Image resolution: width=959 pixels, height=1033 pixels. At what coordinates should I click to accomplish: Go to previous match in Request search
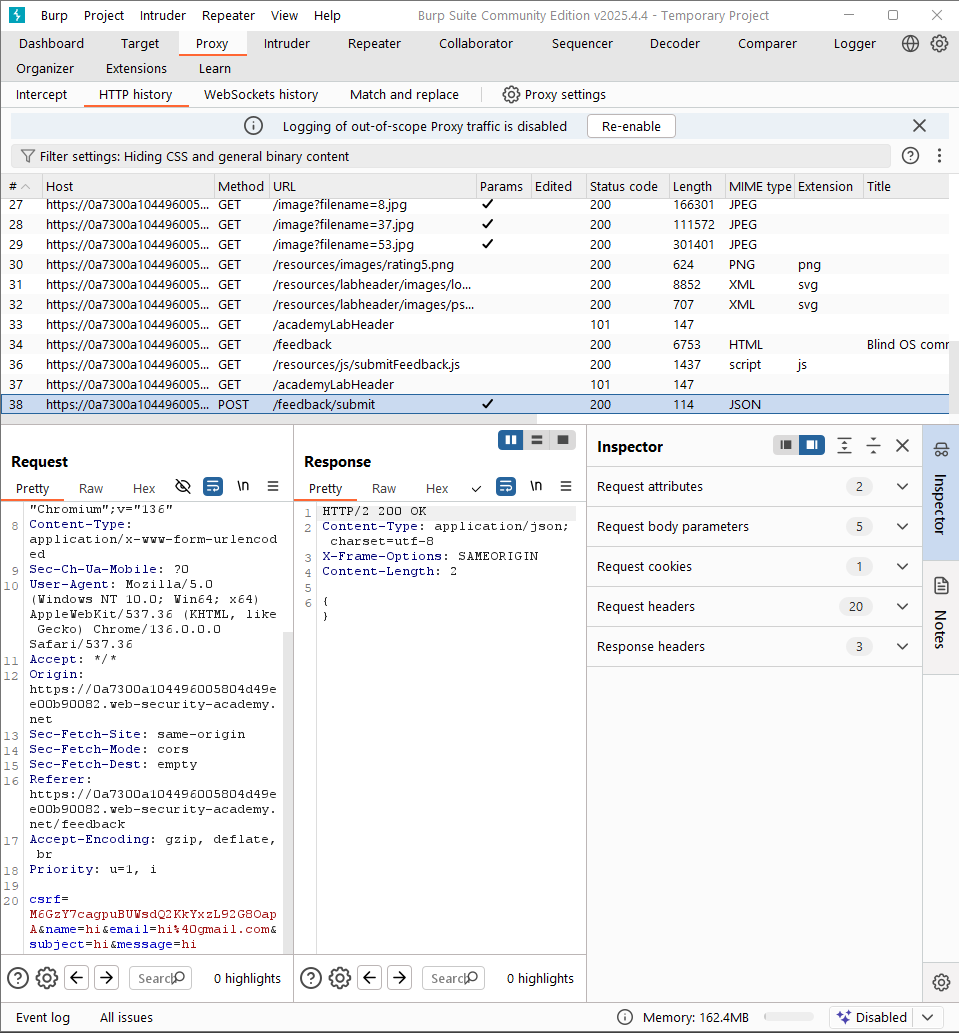77,978
